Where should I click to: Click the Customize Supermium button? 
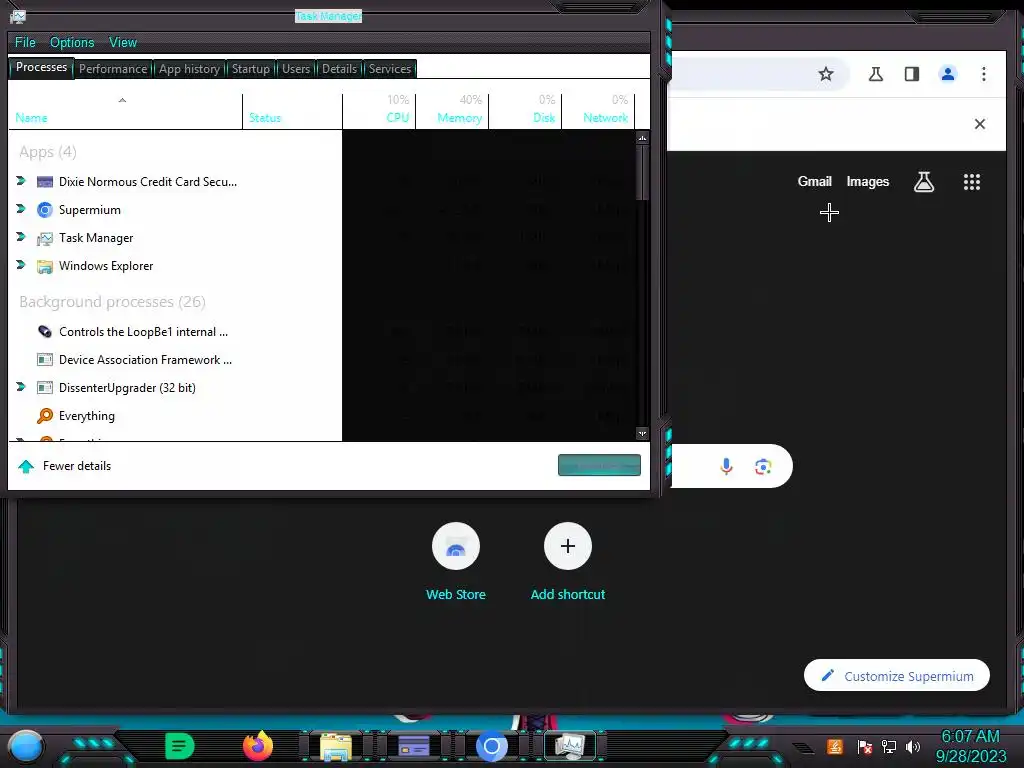[x=897, y=676]
